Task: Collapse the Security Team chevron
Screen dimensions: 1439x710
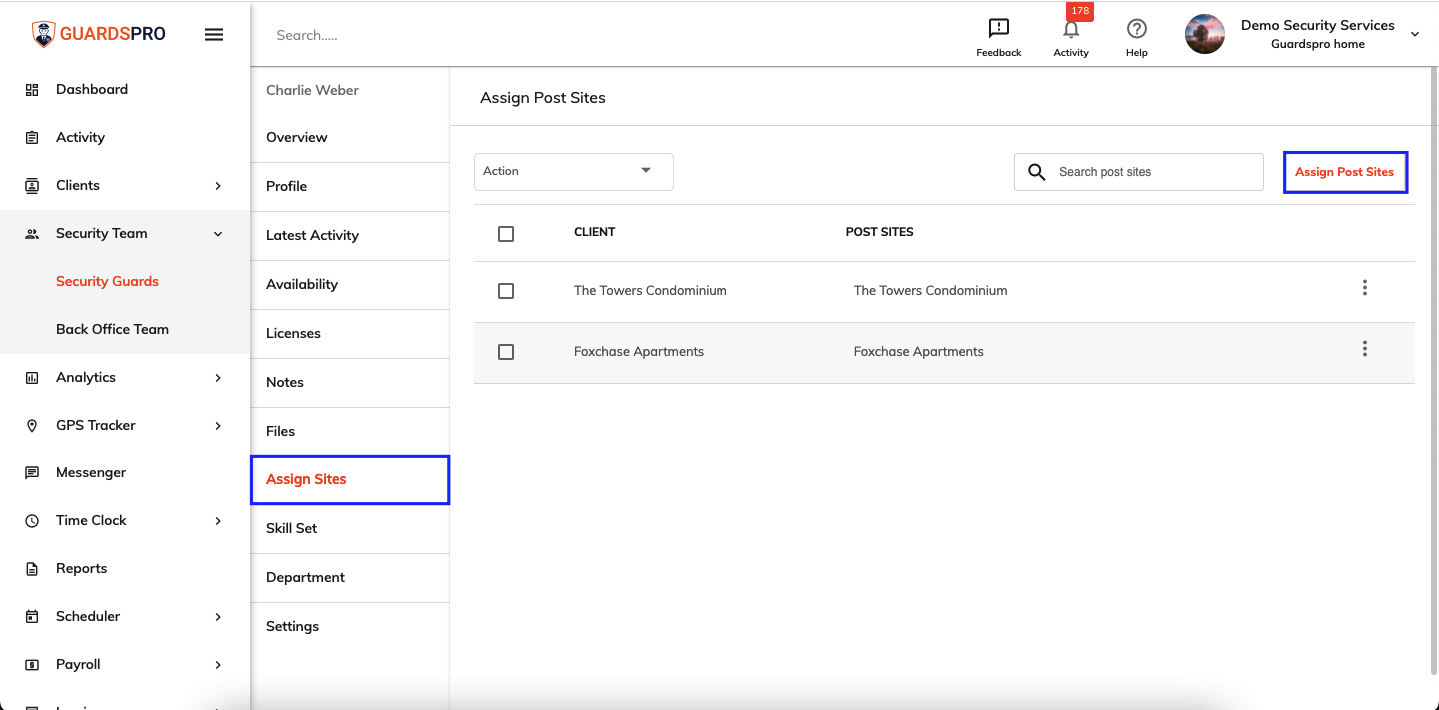Action: click(x=218, y=234)
